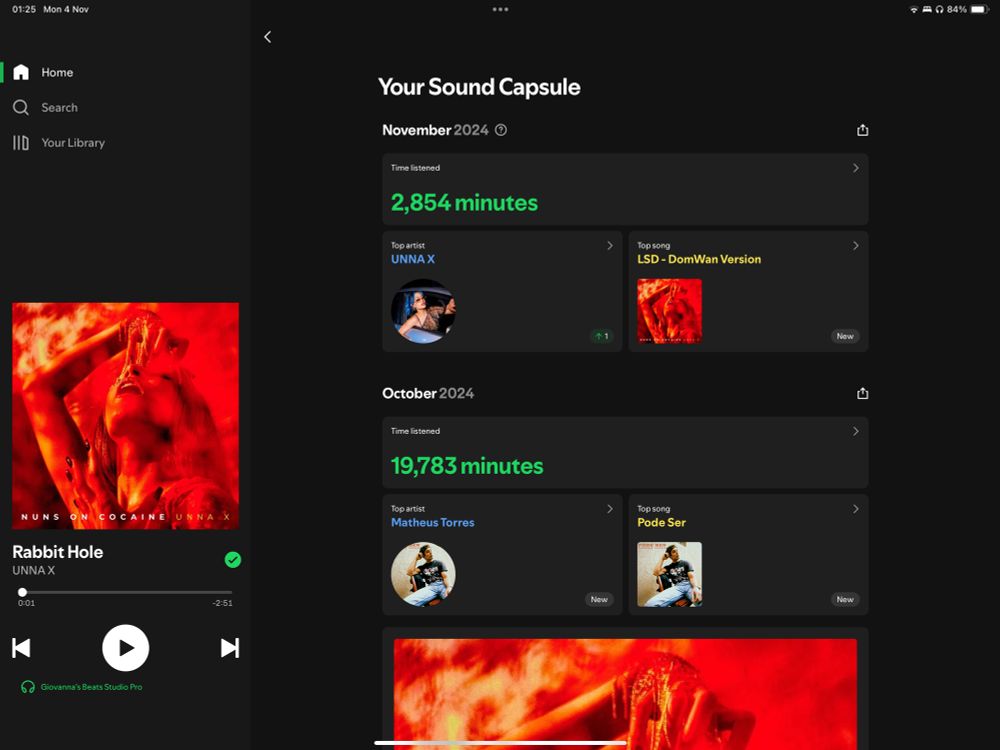Click the 19,783 minutes listening stat
Viewport: 1000px width, 750px height.
[x=467, y=466]
